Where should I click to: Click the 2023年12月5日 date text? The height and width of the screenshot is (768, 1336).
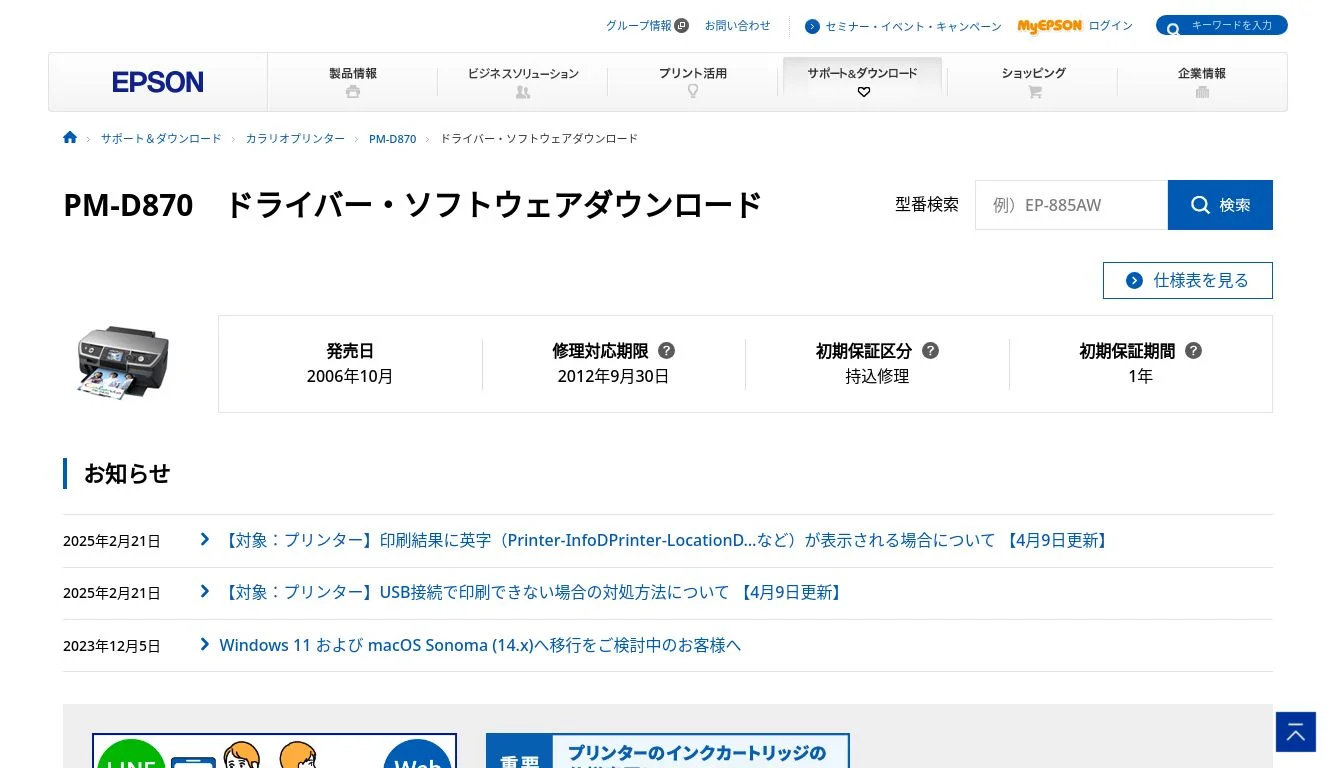coord(112,646)
